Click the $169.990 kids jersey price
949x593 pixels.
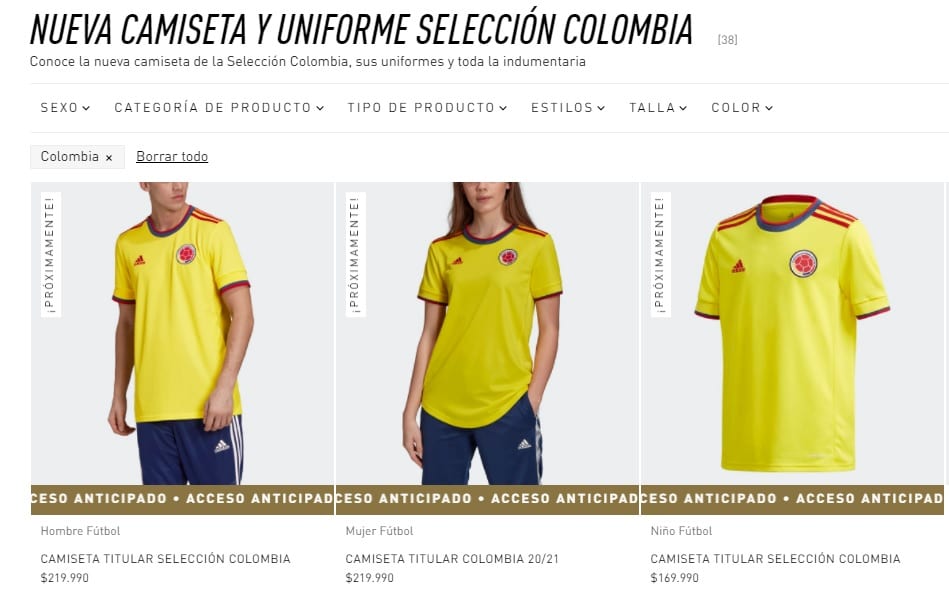[x=674, y=578]
